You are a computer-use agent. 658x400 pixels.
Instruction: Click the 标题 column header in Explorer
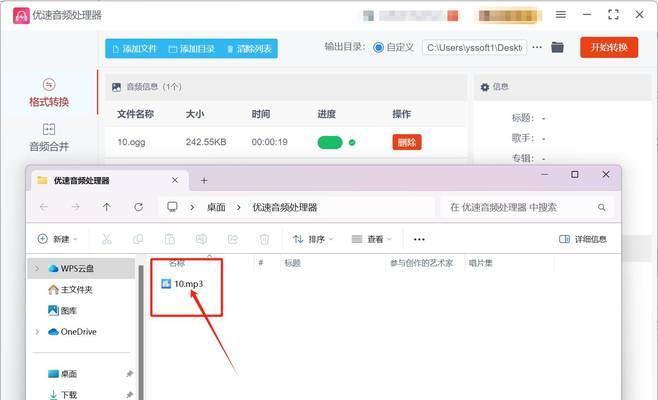[292, 263]
